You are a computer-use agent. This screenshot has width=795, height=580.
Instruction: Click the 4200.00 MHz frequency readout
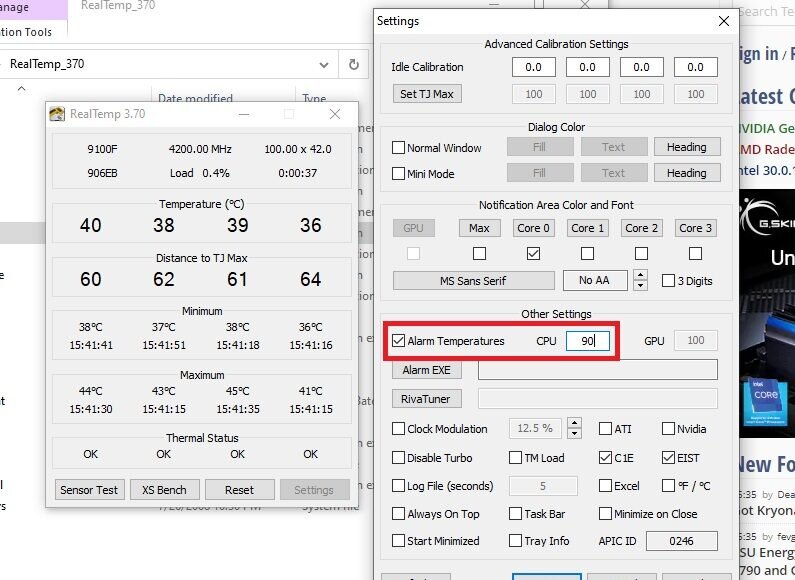pos(200,149)
